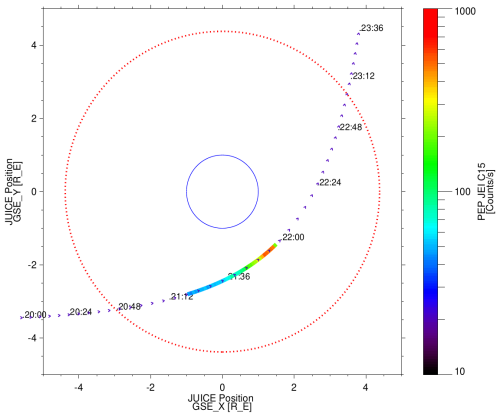Click the colorbar 100 tick label

[x=462, y=192]
